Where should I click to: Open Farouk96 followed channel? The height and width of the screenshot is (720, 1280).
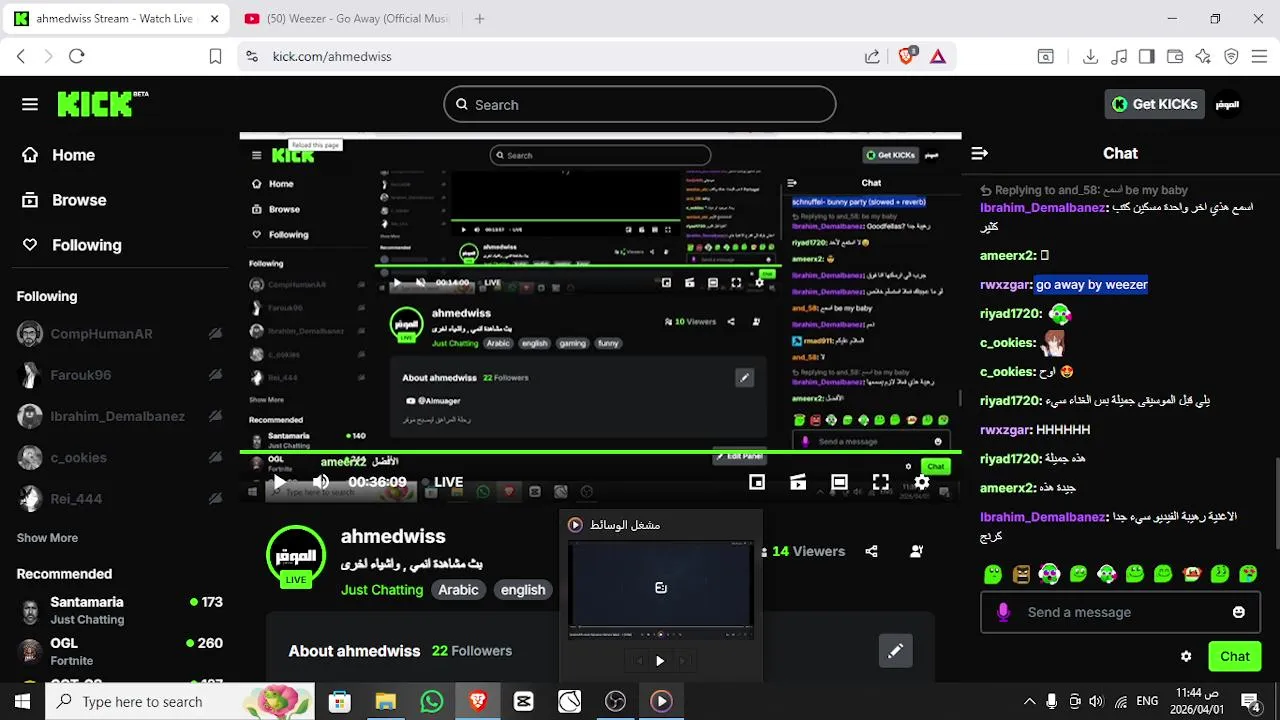(118, 375)
